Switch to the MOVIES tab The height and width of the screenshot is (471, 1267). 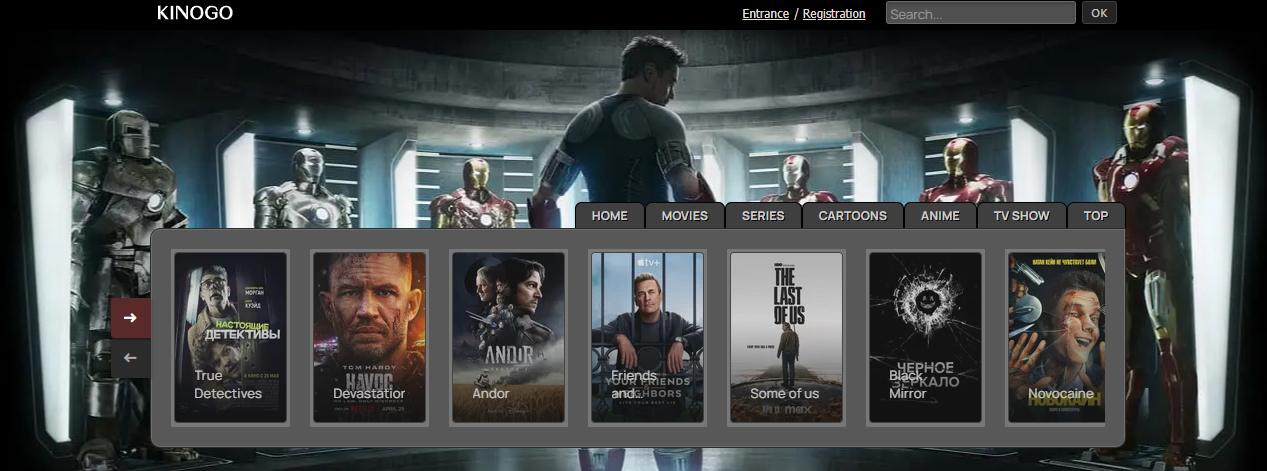[x=685, y=216]
